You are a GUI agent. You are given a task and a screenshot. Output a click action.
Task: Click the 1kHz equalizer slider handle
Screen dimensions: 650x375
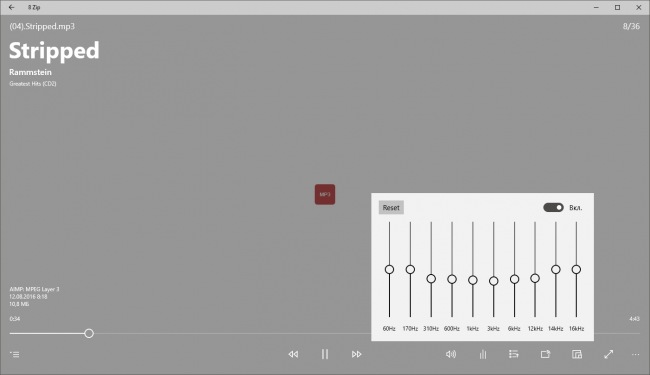tap(473, 280)
